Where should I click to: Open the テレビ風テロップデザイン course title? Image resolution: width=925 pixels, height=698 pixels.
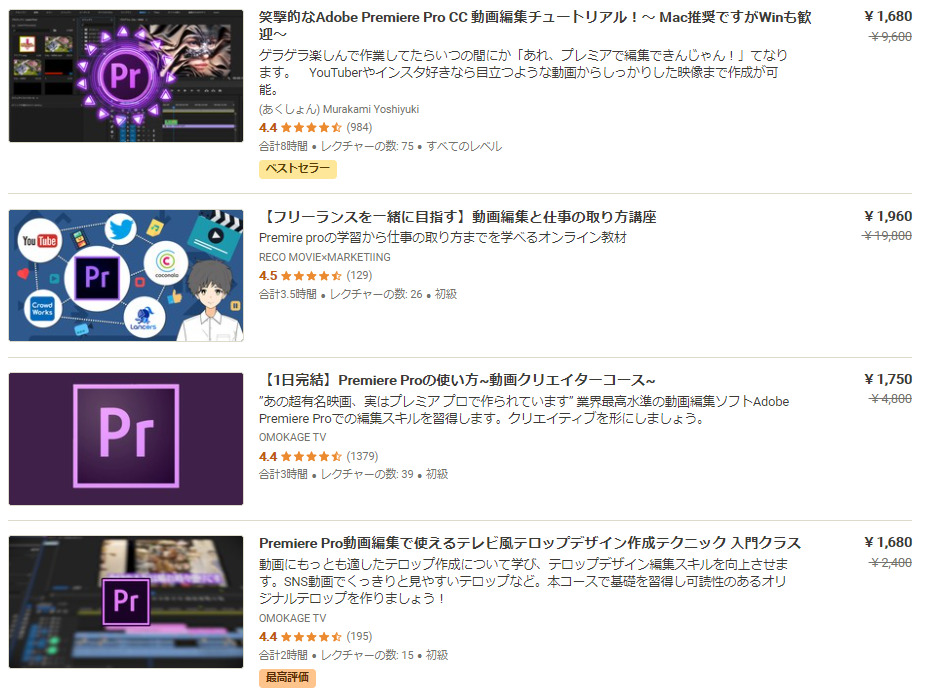coord(530,543)
